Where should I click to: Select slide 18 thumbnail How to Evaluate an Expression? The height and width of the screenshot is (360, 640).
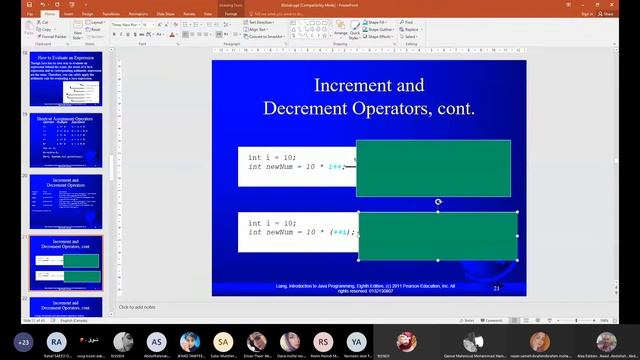click(x=66, y=79)
